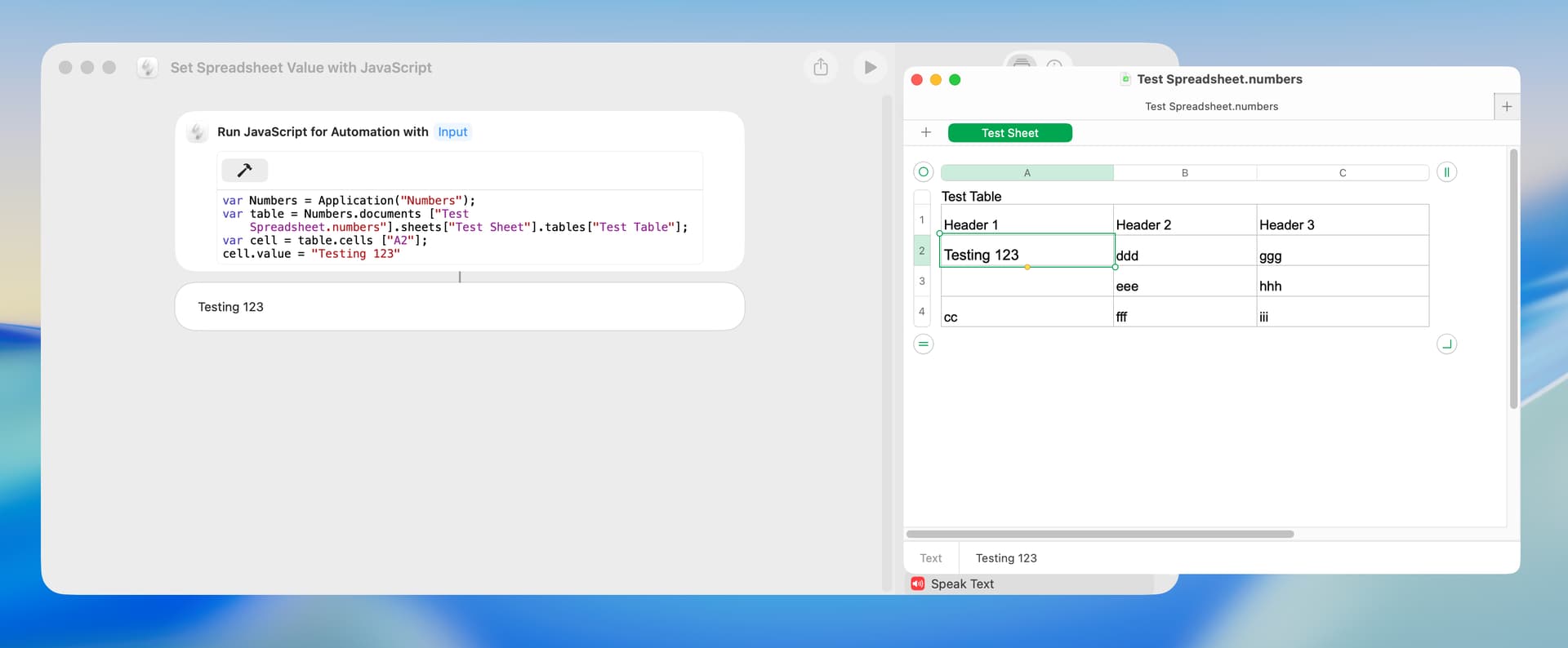Screen dimensions: 1568x648
Task: Click the table select circle handle
Action: click(923, 172)
